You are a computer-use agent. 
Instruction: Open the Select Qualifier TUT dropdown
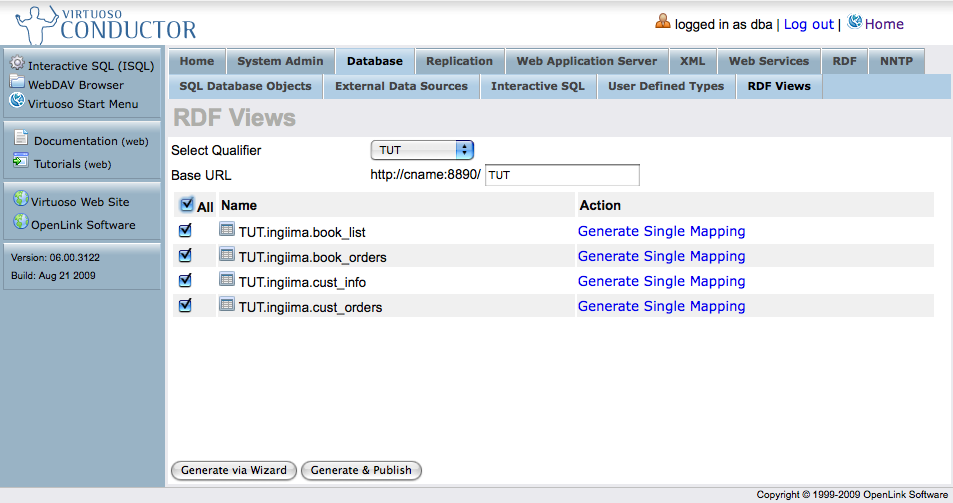click(x=421, y=150)
